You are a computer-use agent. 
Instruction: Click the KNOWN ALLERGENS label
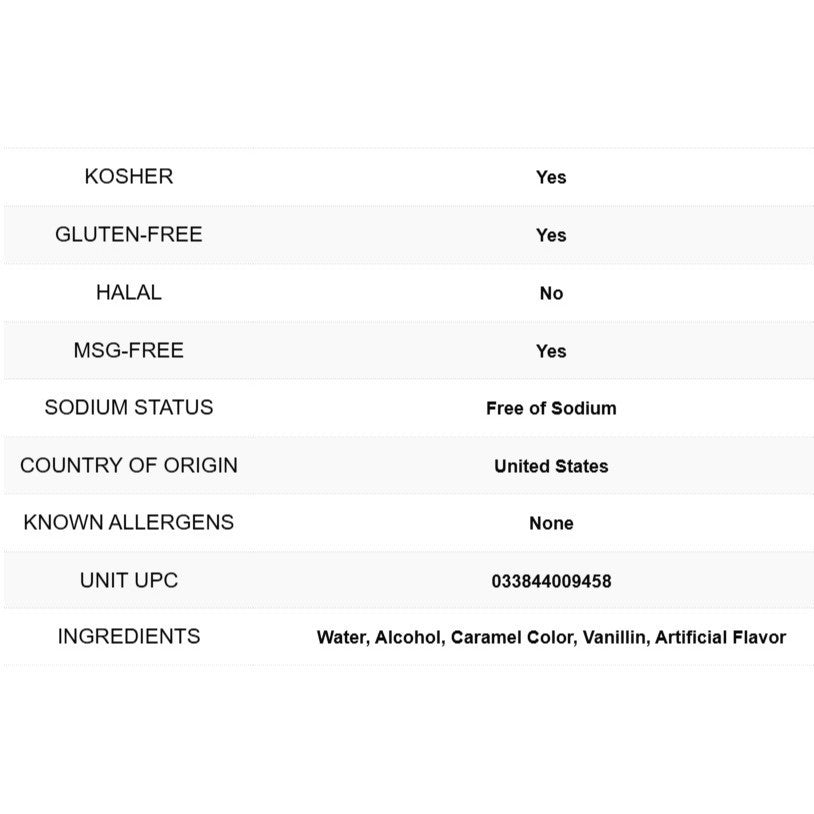(128, 523)
